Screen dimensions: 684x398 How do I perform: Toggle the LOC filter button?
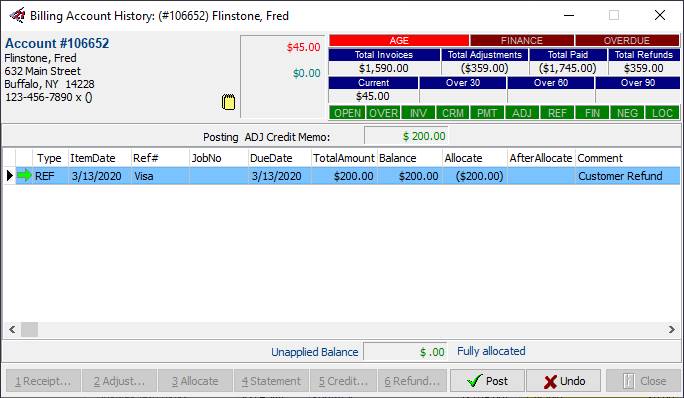point(662,113)
